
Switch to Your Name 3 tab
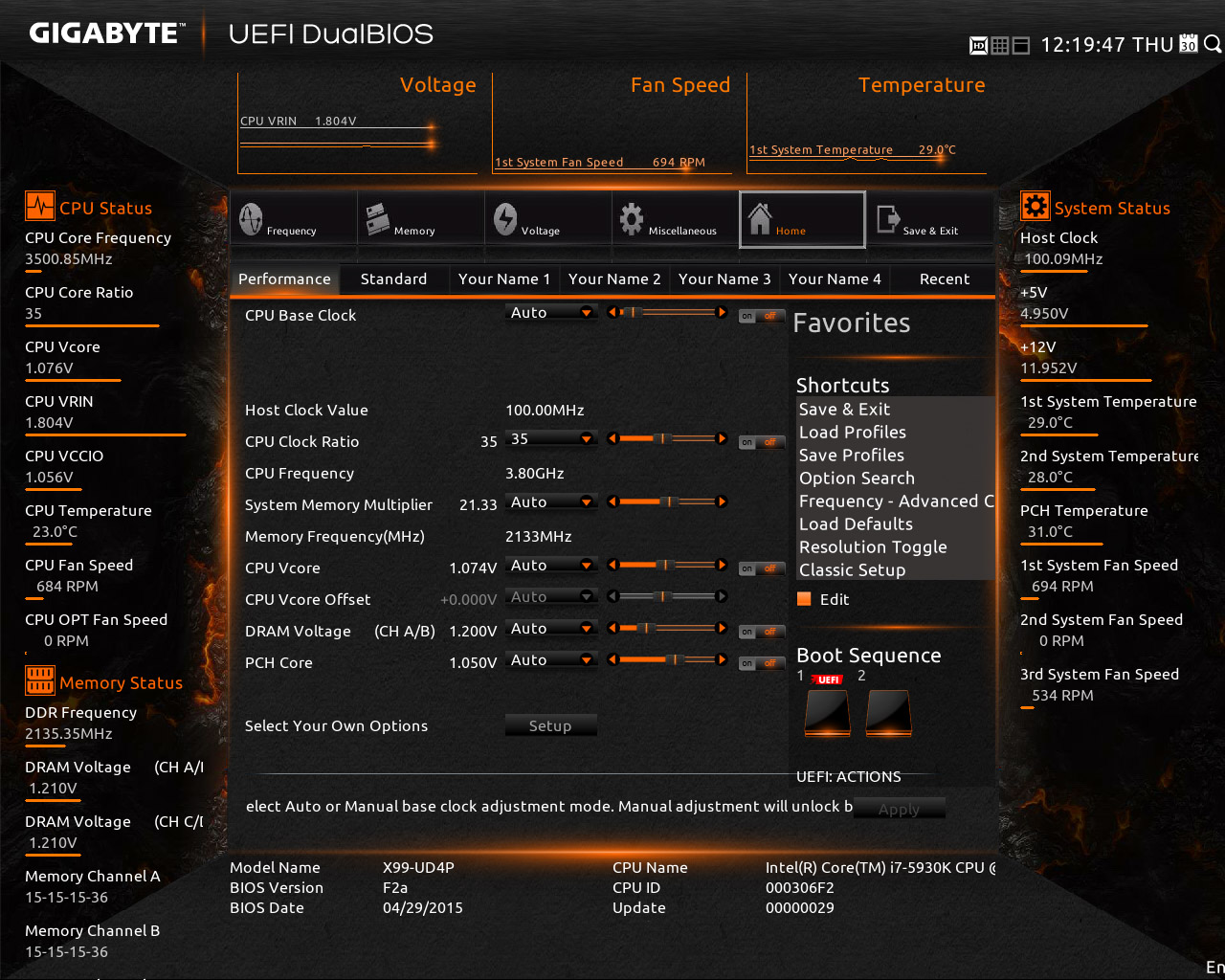pos(724,278)
